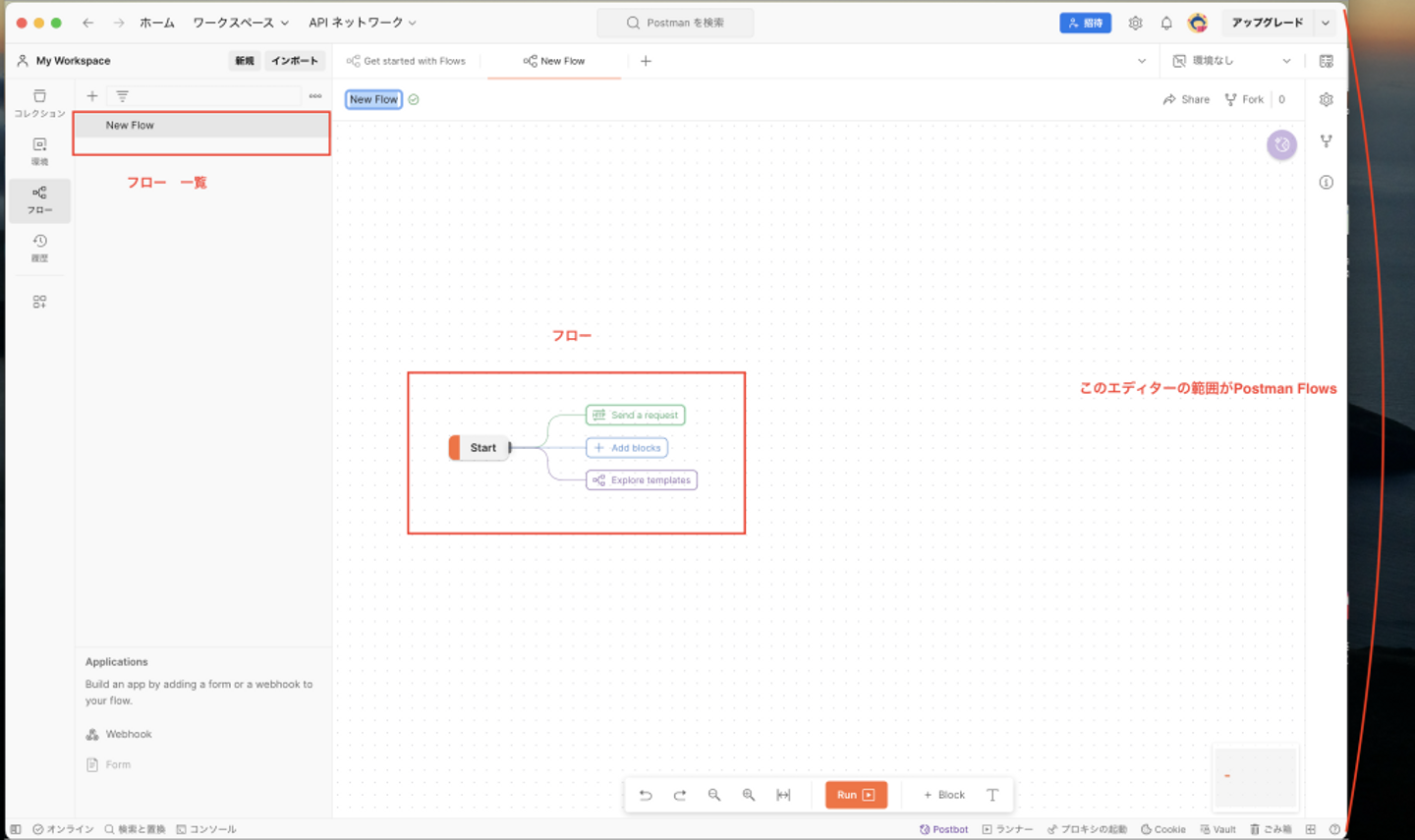Click the アップグレード button
The width and height of the screenshot is (1415, 840).
(x=1268, y=23)
